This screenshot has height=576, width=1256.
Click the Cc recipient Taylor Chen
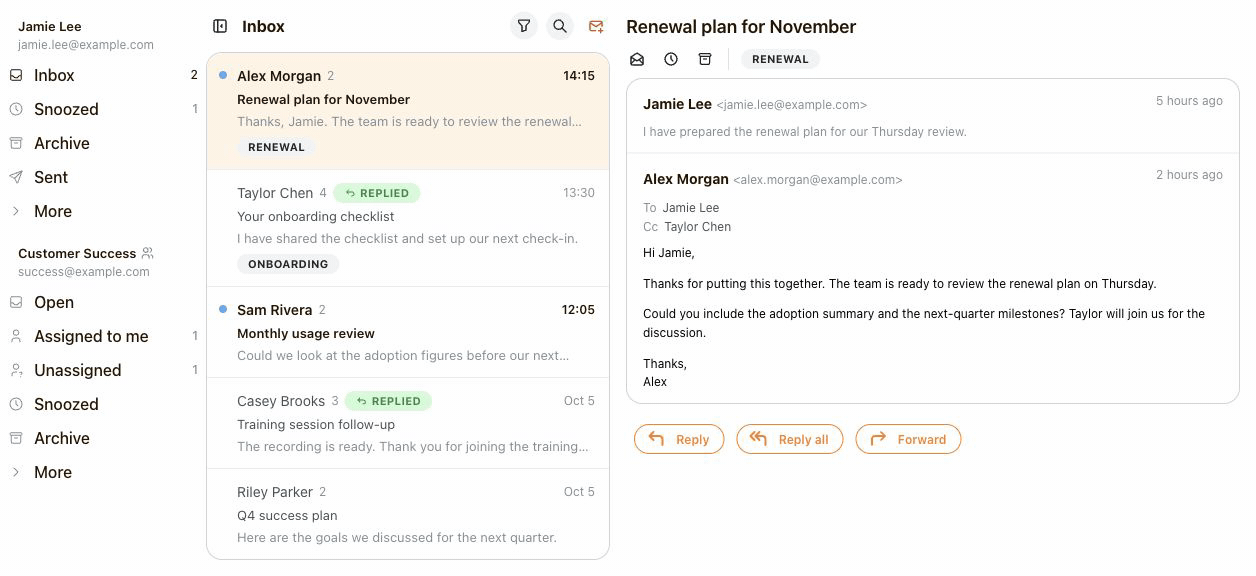[697, 227]
